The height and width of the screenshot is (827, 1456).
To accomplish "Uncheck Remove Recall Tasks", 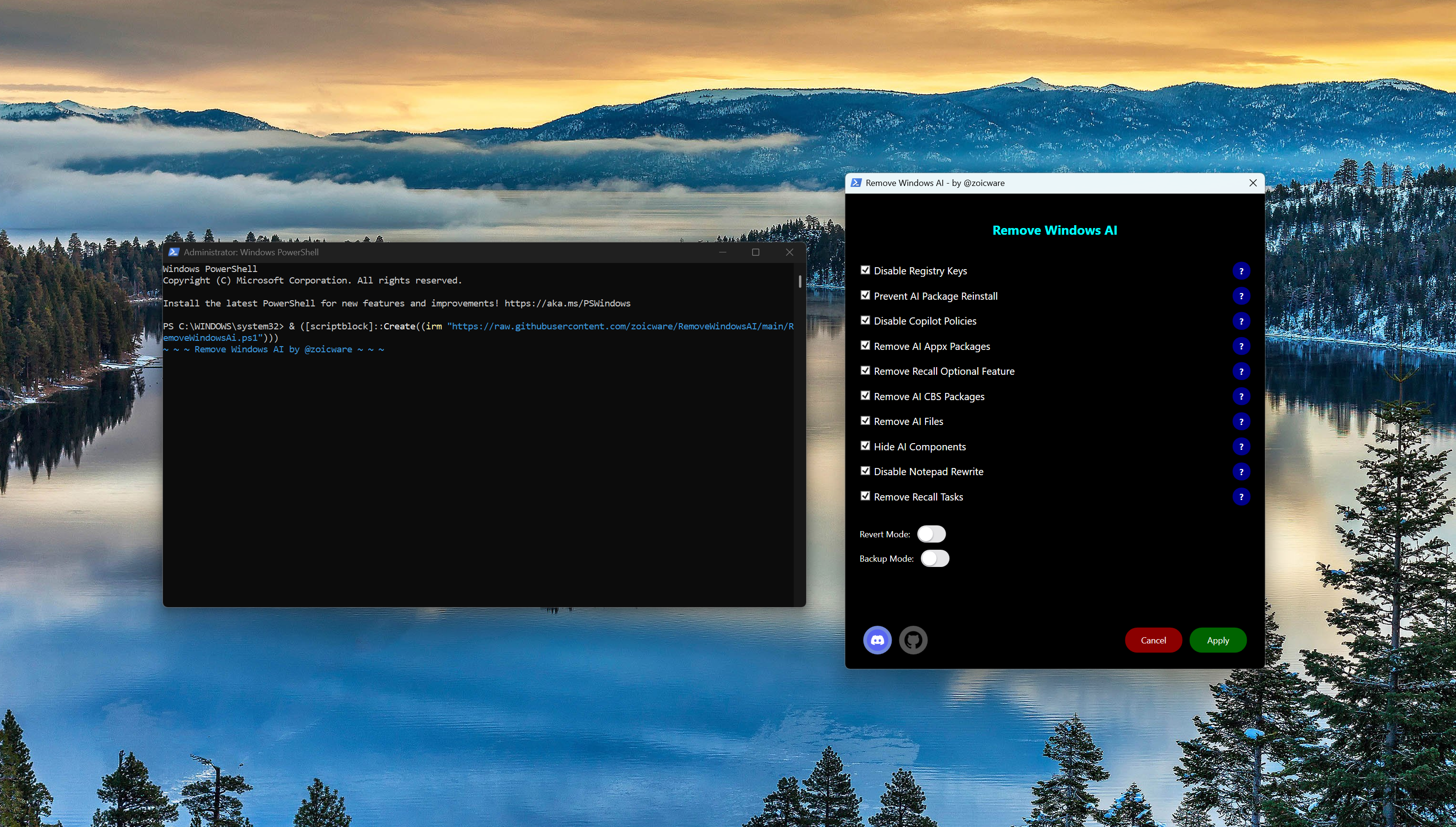I will [x=865, y=496].
